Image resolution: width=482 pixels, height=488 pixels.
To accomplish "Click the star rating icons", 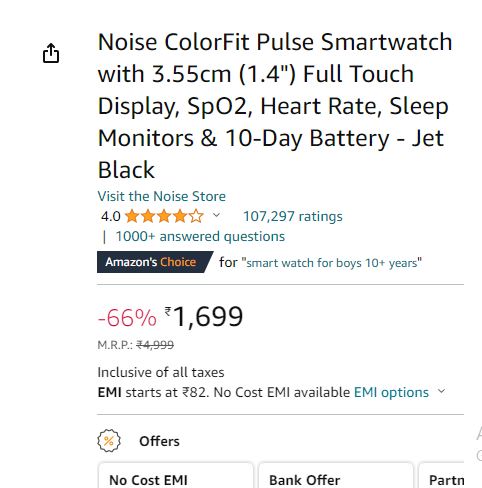I will click(164, 216).
